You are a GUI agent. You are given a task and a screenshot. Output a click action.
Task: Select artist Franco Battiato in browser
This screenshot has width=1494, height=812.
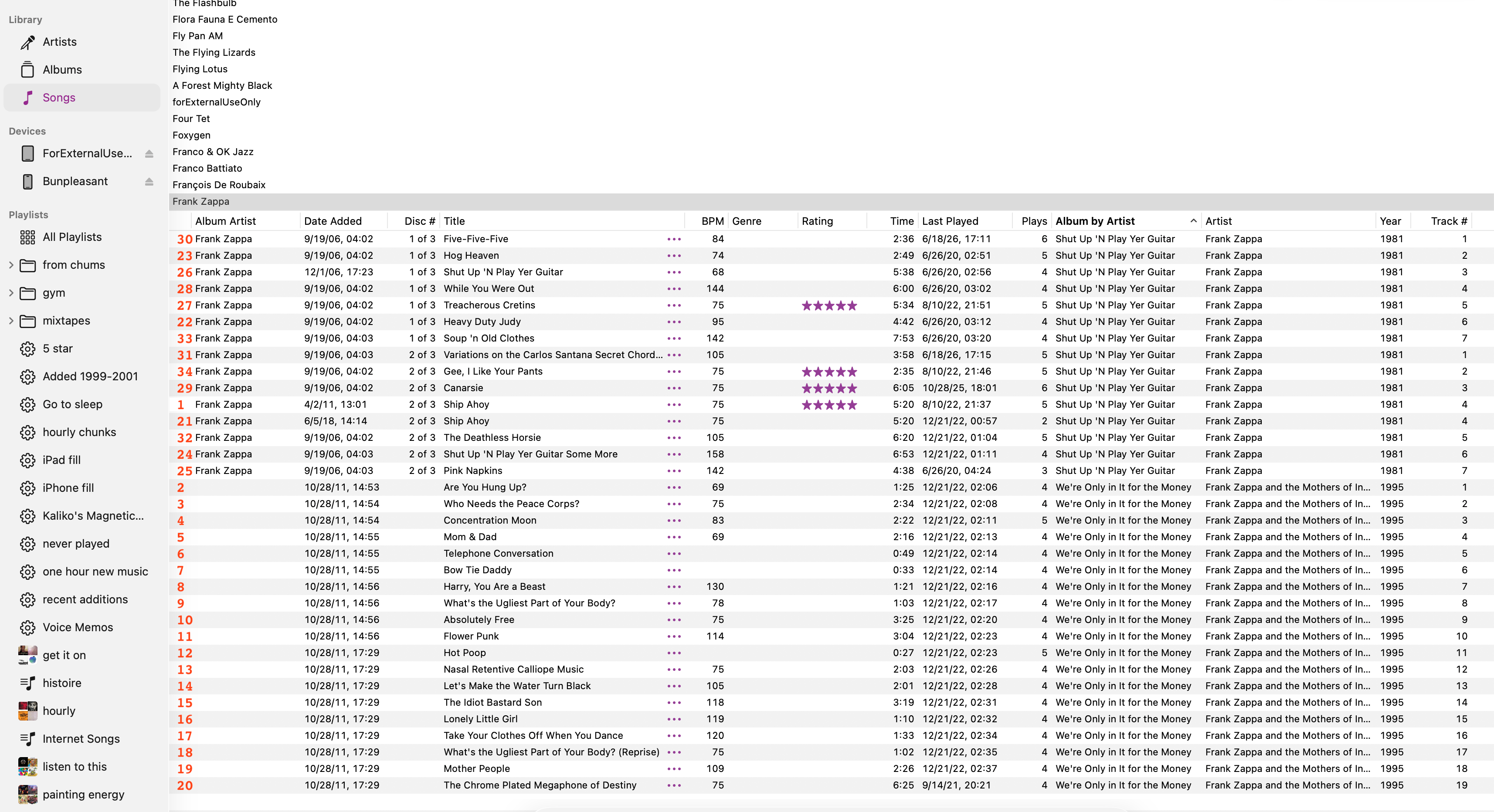[207, 169]
